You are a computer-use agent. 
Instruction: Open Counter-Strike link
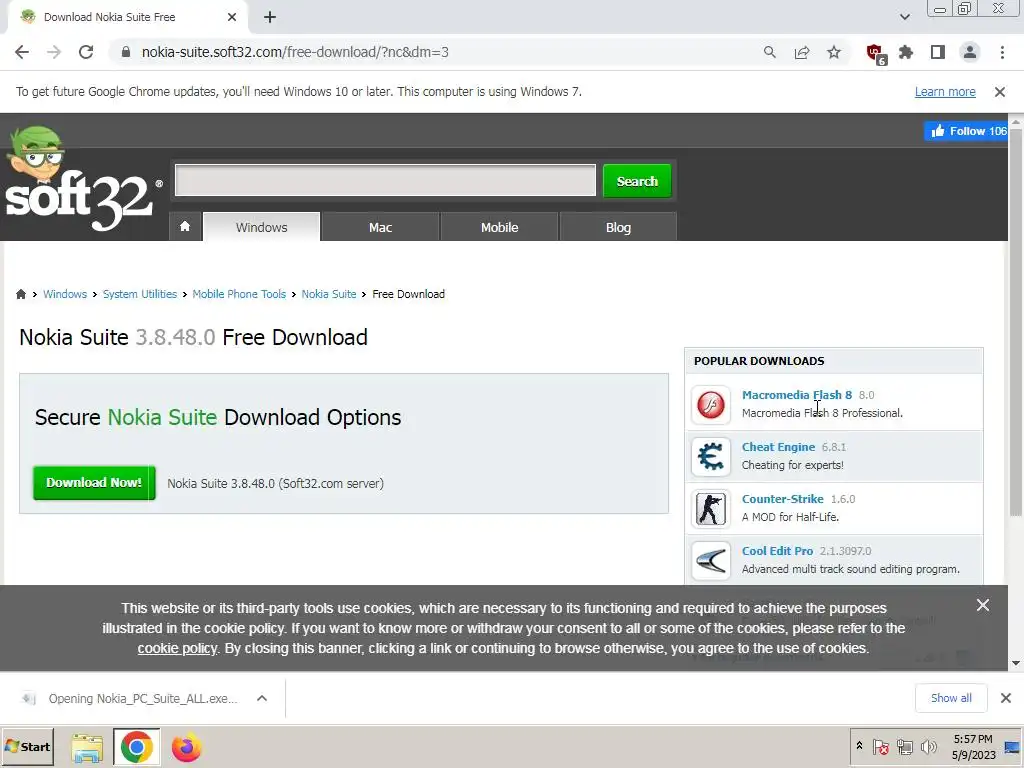[x=782, y=498]
